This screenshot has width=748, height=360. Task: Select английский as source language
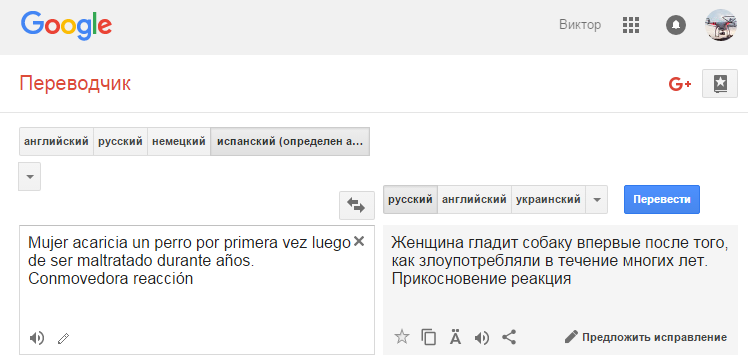[x=56, y=142]
